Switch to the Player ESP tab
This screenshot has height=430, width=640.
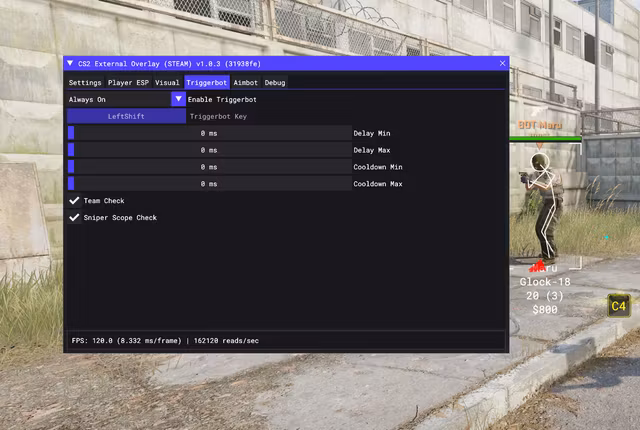click(x=128, y=82)
